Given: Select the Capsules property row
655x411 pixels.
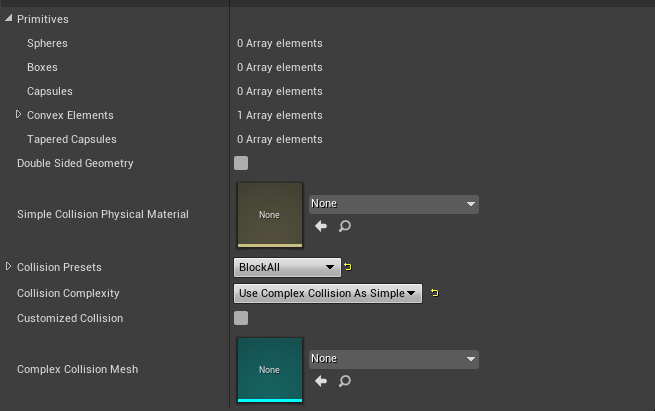Looking at the screenshot, I should point(49,91).
